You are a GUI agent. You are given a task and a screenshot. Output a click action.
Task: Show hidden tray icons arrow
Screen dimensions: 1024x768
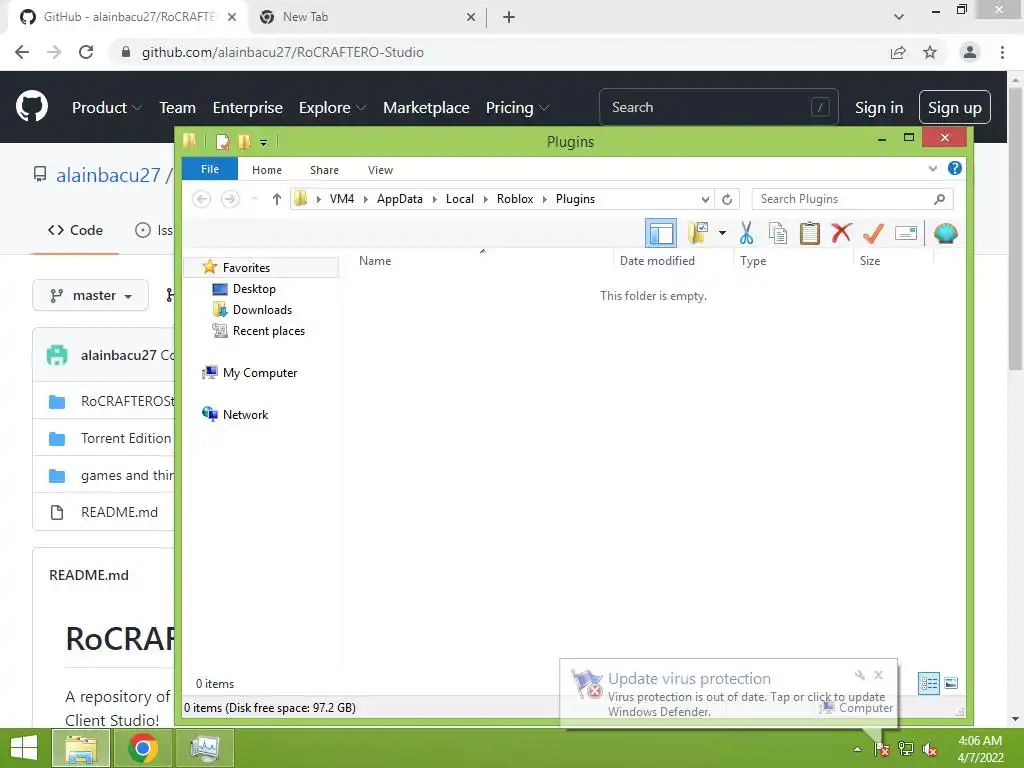pyautogui.click(x=857, y=749)
